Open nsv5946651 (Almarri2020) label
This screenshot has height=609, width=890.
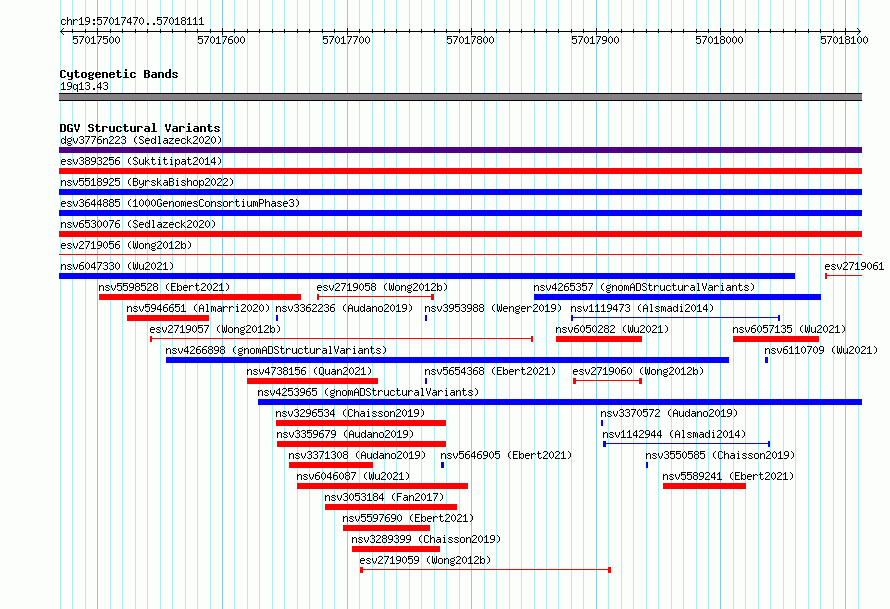point(198,308)
